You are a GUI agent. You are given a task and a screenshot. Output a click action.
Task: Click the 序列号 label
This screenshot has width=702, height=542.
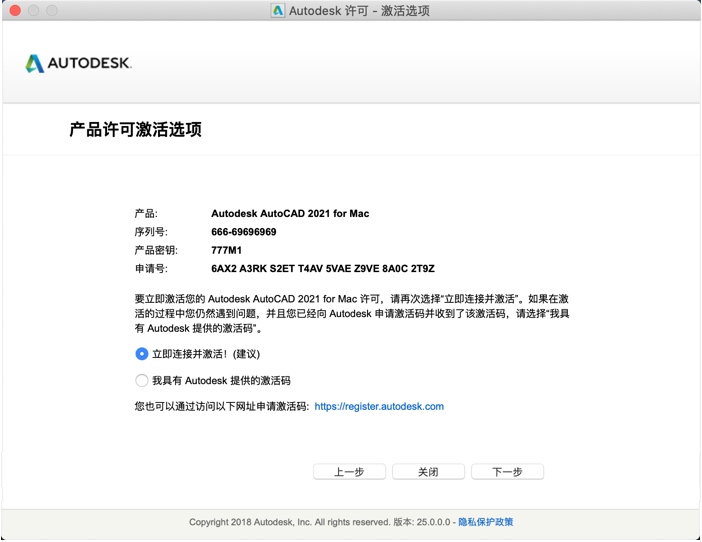[151, 232]
